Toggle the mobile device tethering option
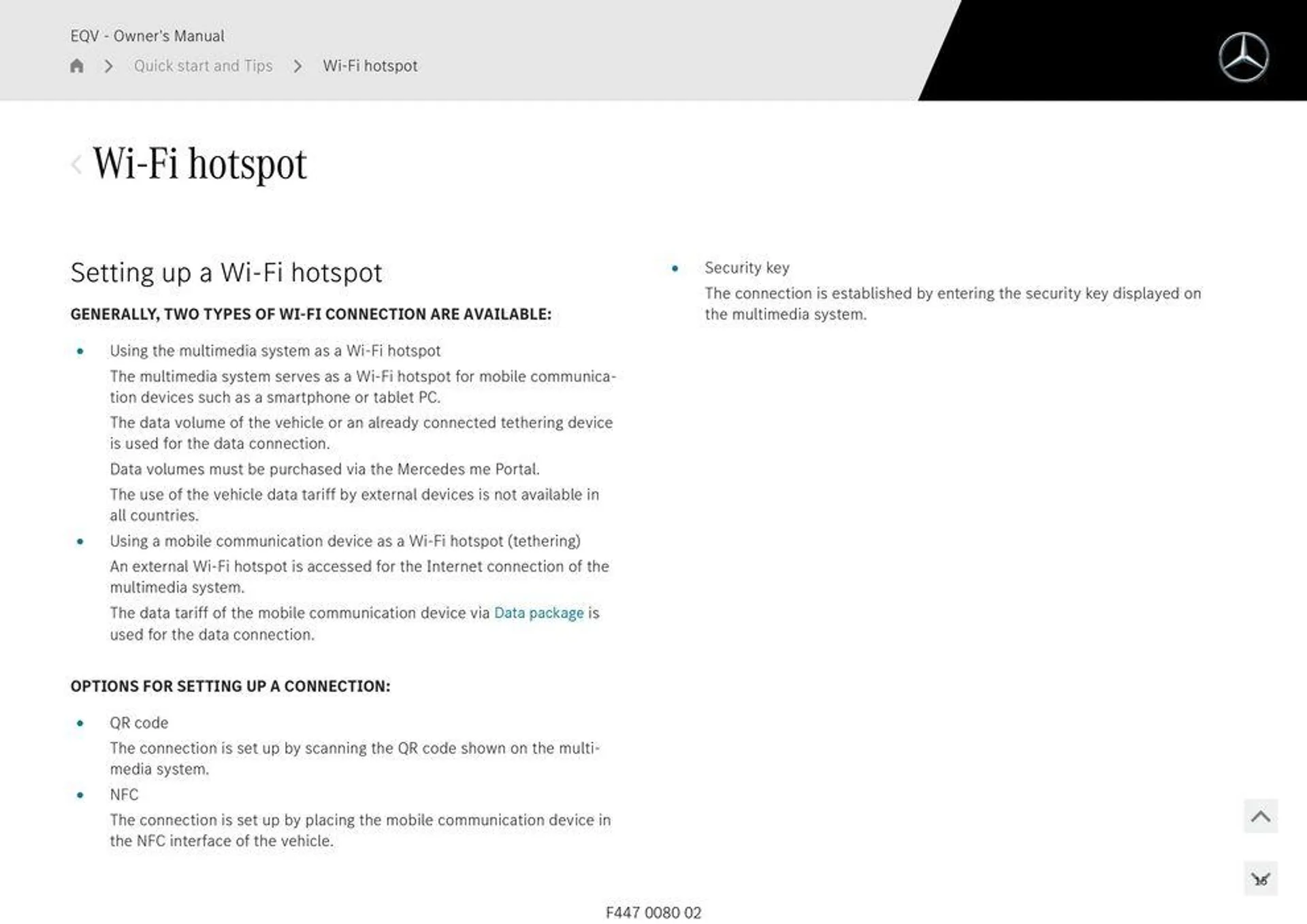Image resolution: width=1307 pixels, height=924 pixels. point(344,540)
